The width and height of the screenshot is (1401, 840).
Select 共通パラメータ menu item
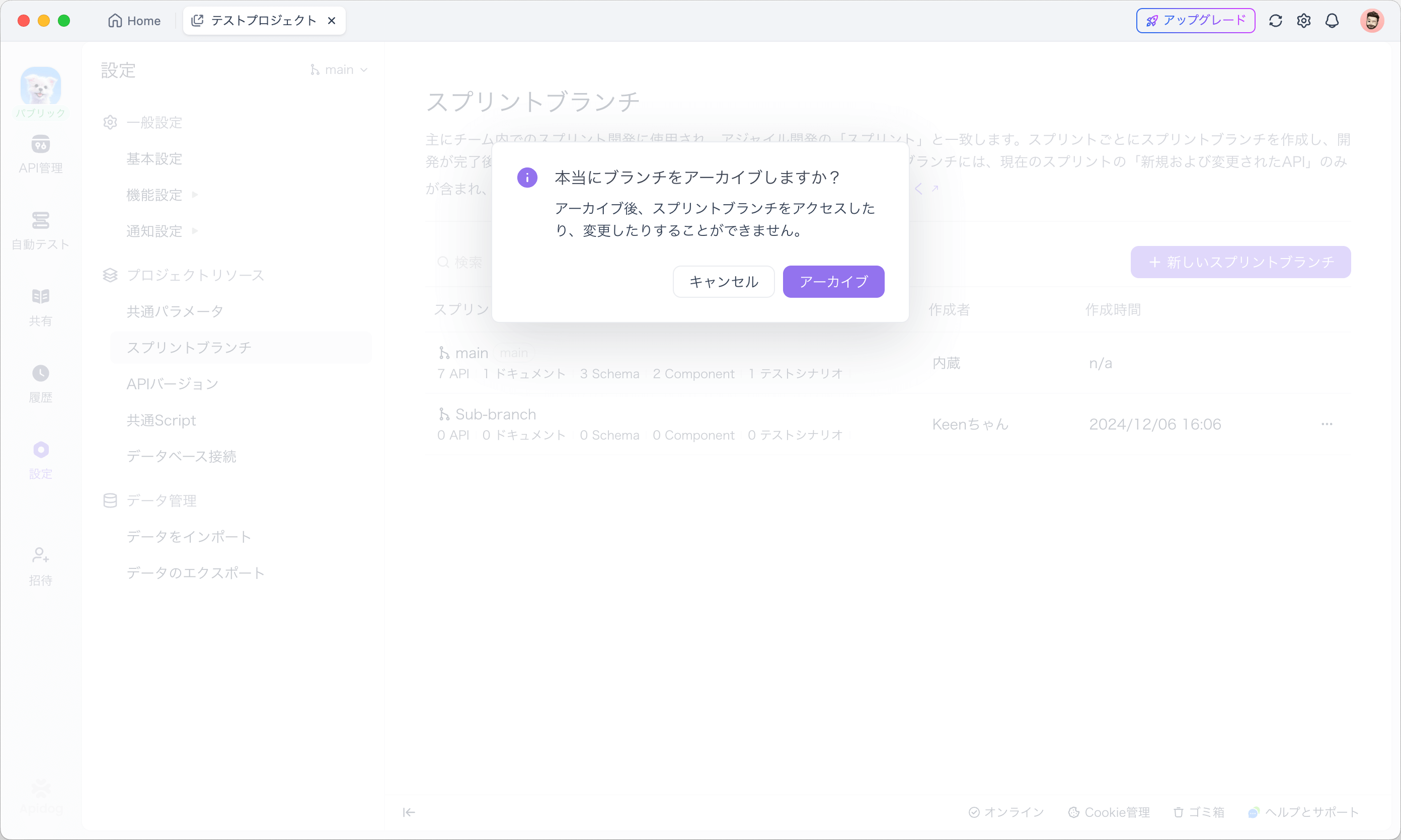(175, 311)
